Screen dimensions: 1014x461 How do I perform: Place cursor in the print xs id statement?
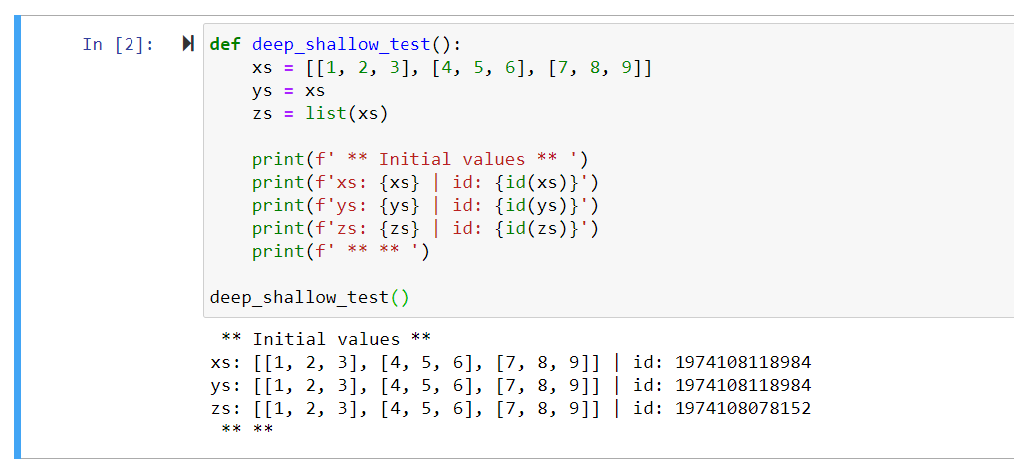[x=425, y=182]
